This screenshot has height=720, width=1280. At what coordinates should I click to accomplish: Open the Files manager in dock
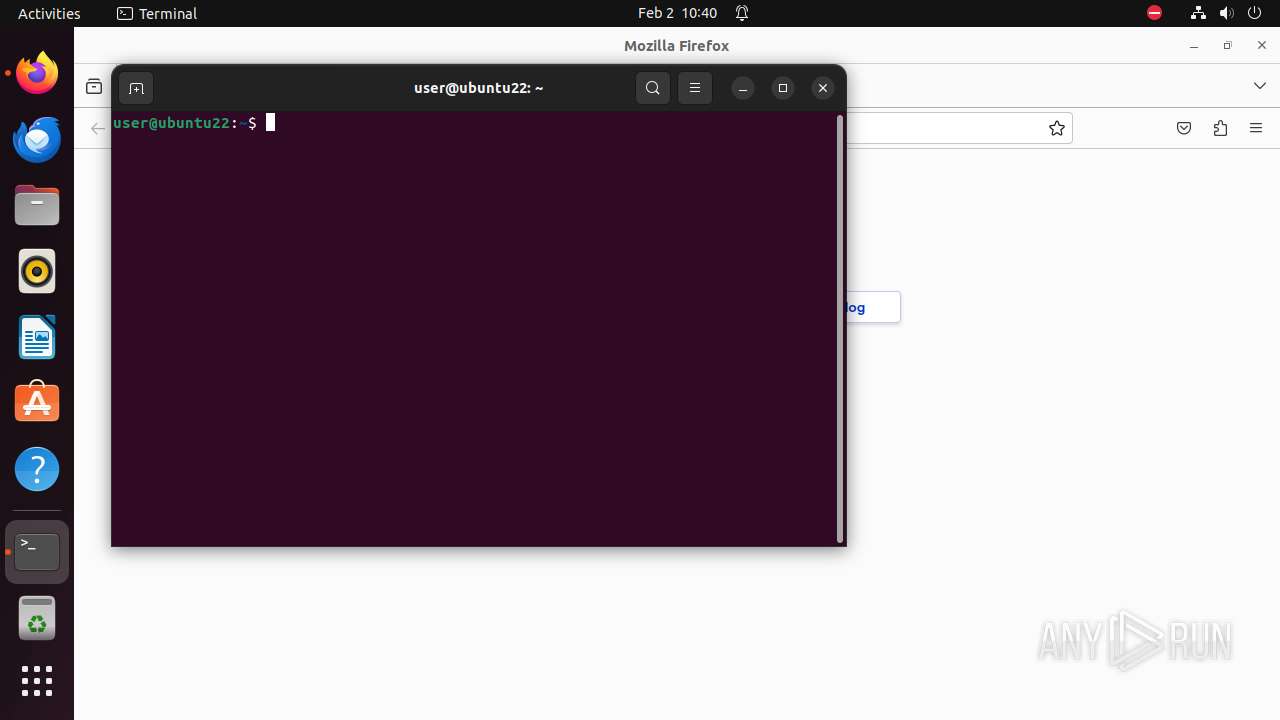[37, 205]
